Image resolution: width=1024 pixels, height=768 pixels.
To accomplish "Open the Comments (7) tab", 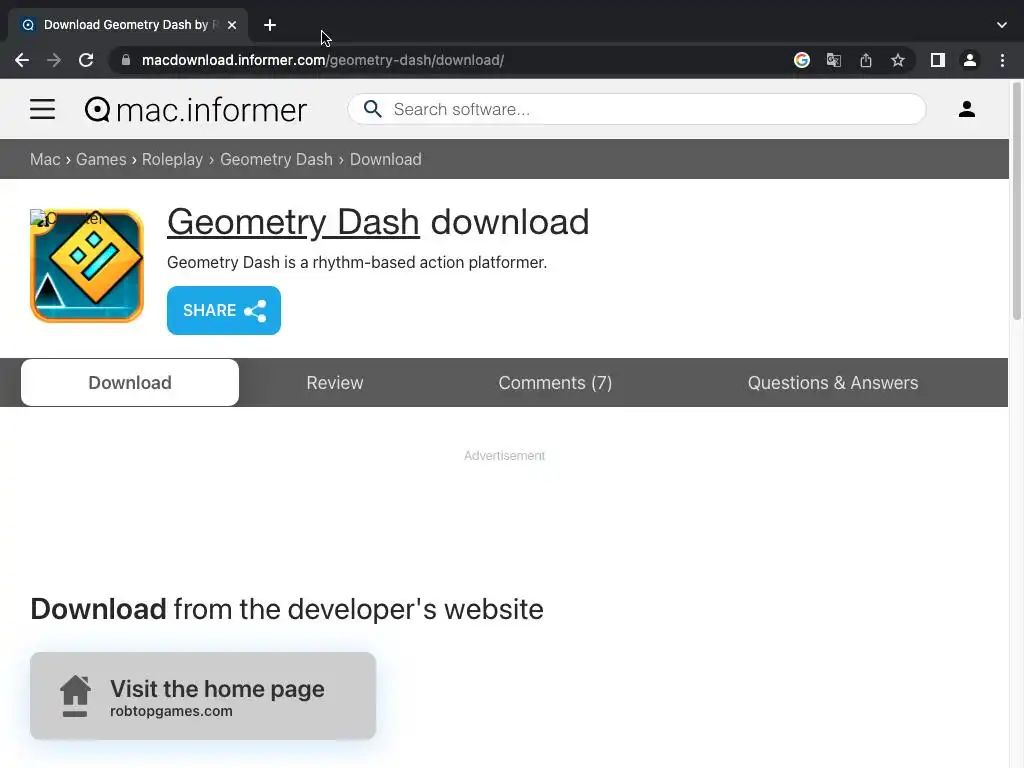I will [555, 383].
